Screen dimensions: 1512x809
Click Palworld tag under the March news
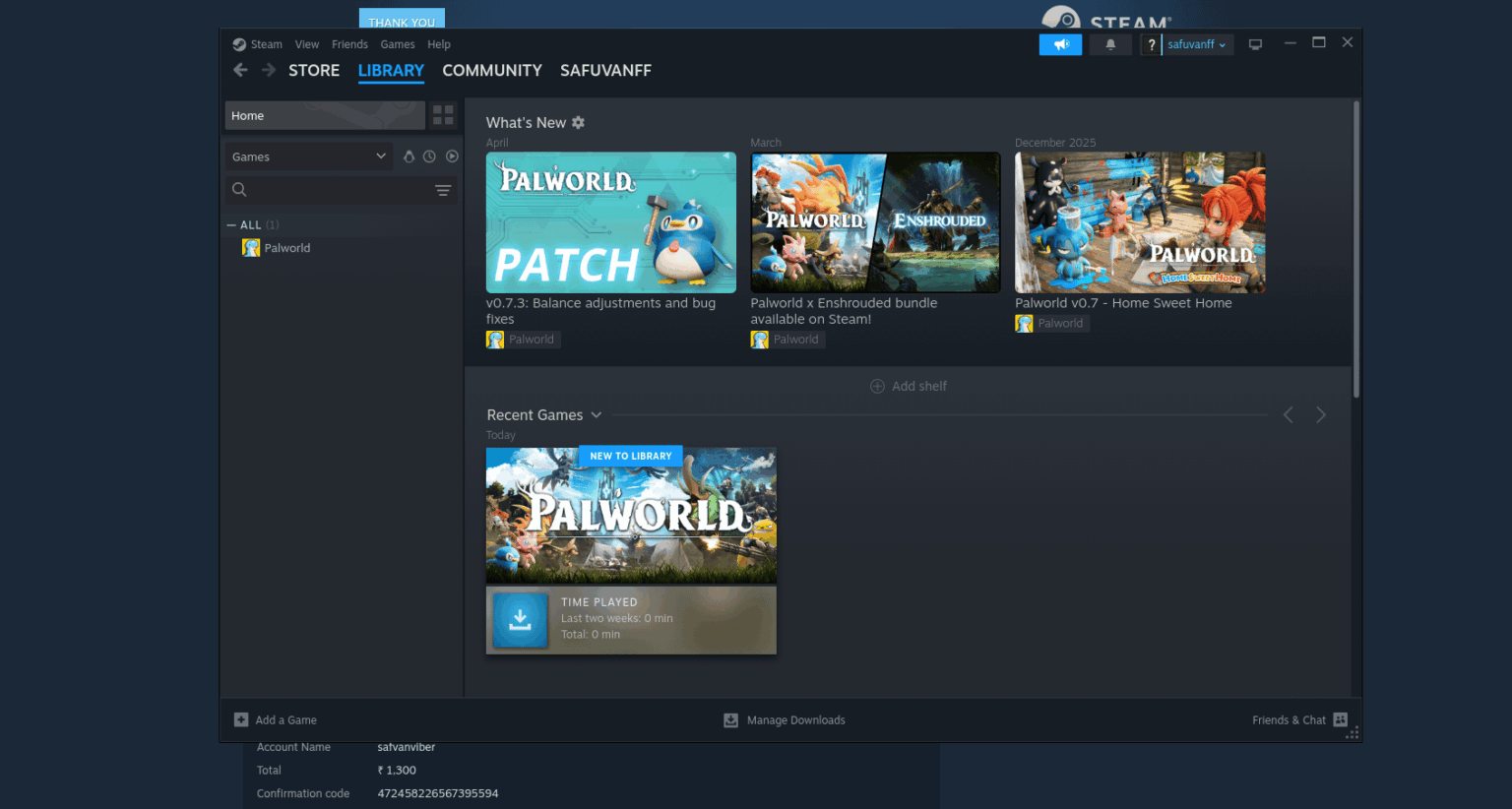[x=787, y=340]
